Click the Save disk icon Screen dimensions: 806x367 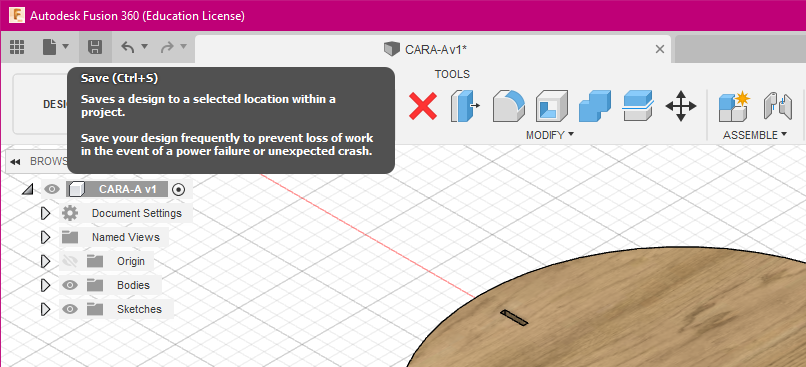click(x=95, y=47)
